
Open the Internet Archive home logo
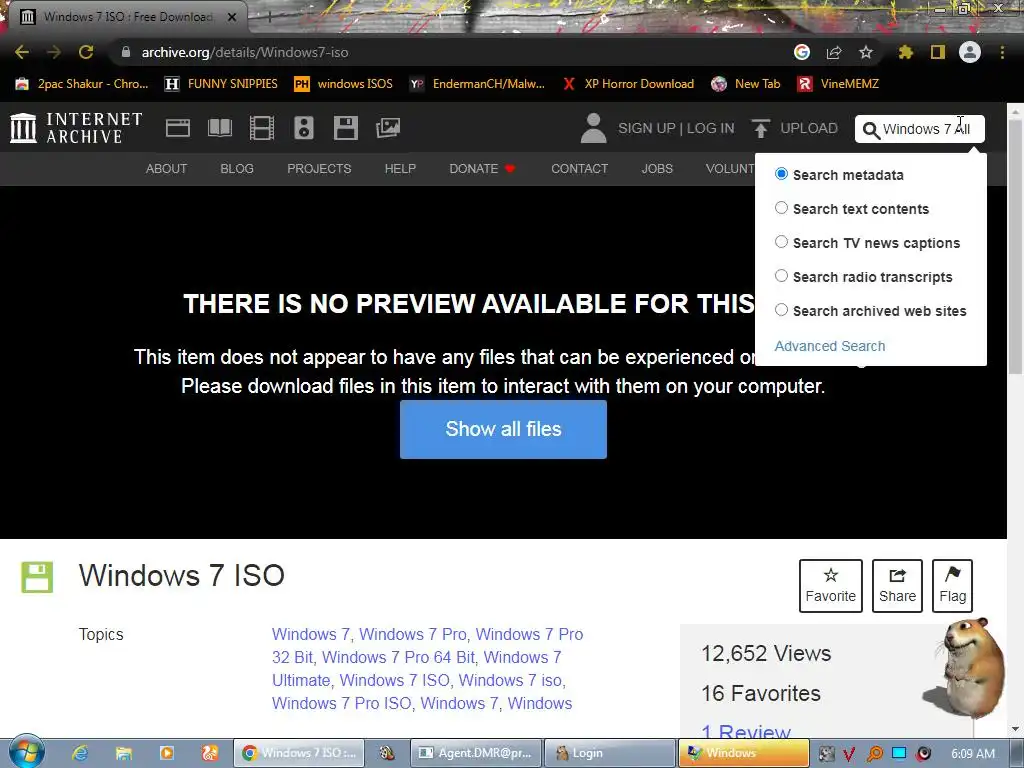pos(76,128)
